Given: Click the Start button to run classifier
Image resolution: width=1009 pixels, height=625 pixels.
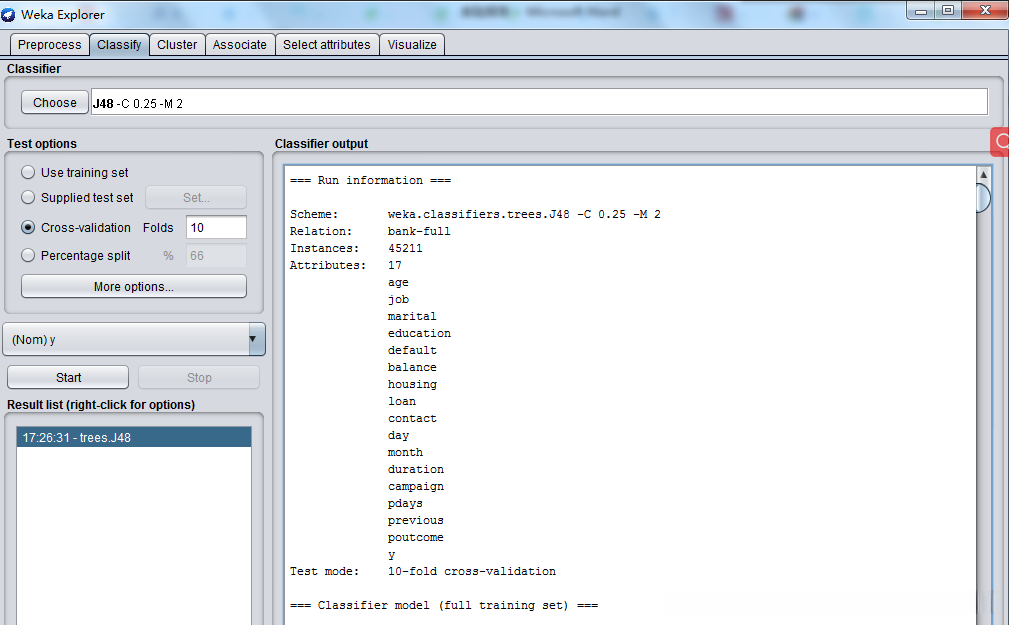Looking at the screenshot, I should click(68, 378).
